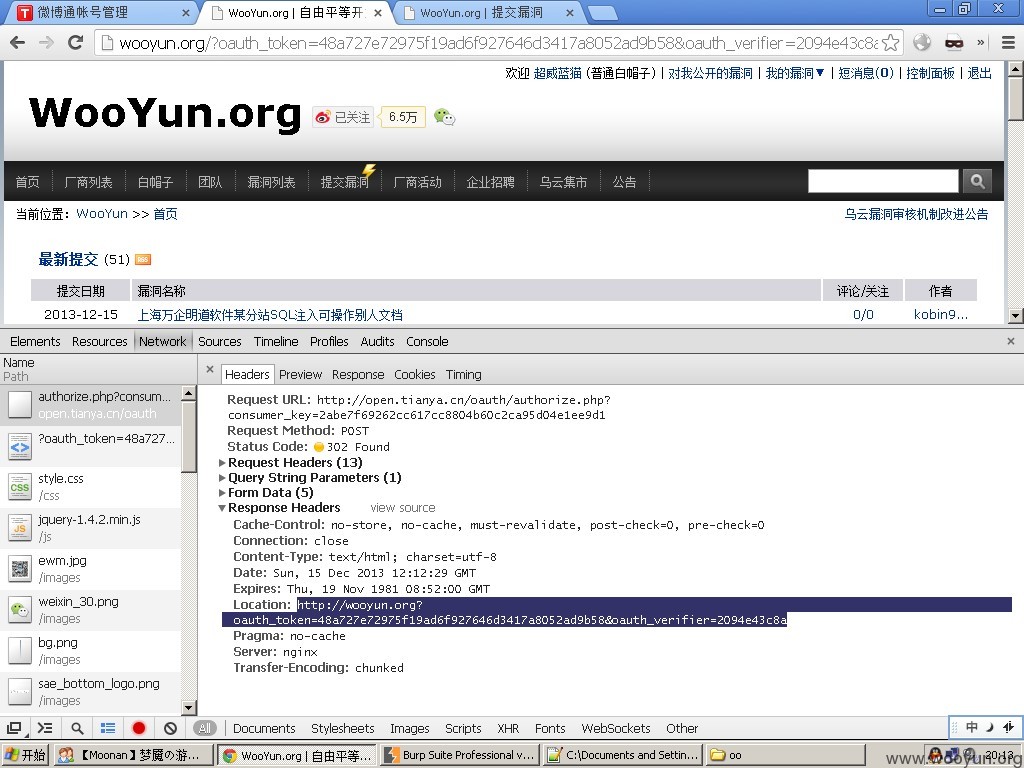1024x768 pixels.
Task: Click the globe extension icon
Action: [x=921, y=42]
